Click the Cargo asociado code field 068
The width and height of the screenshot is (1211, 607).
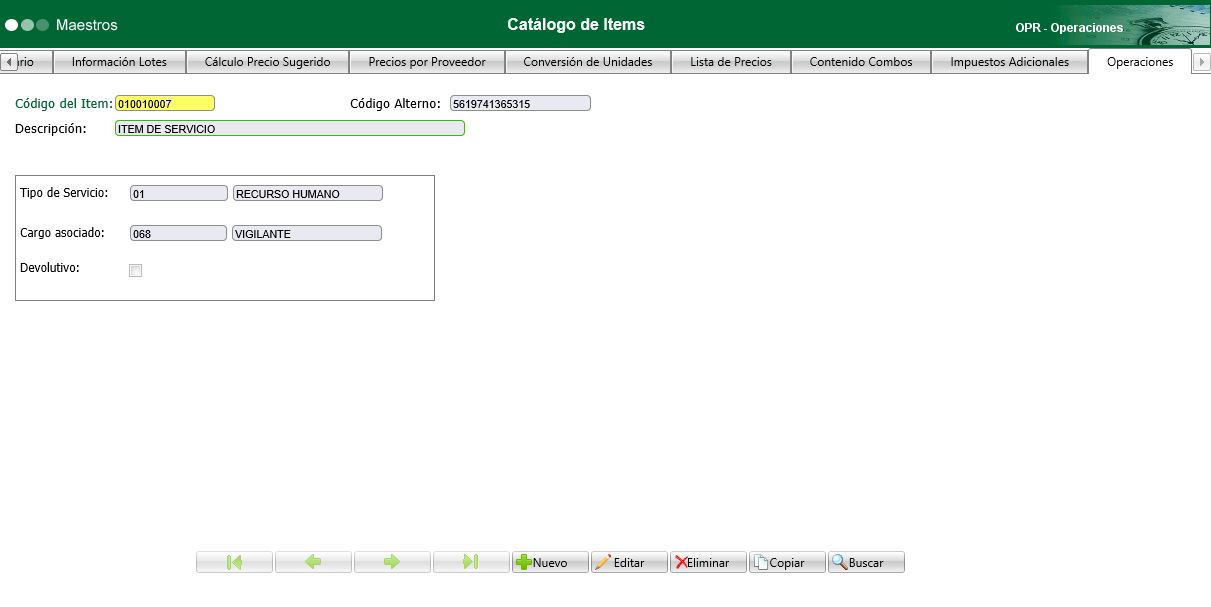pyautogui.click(x=179, y=233)
